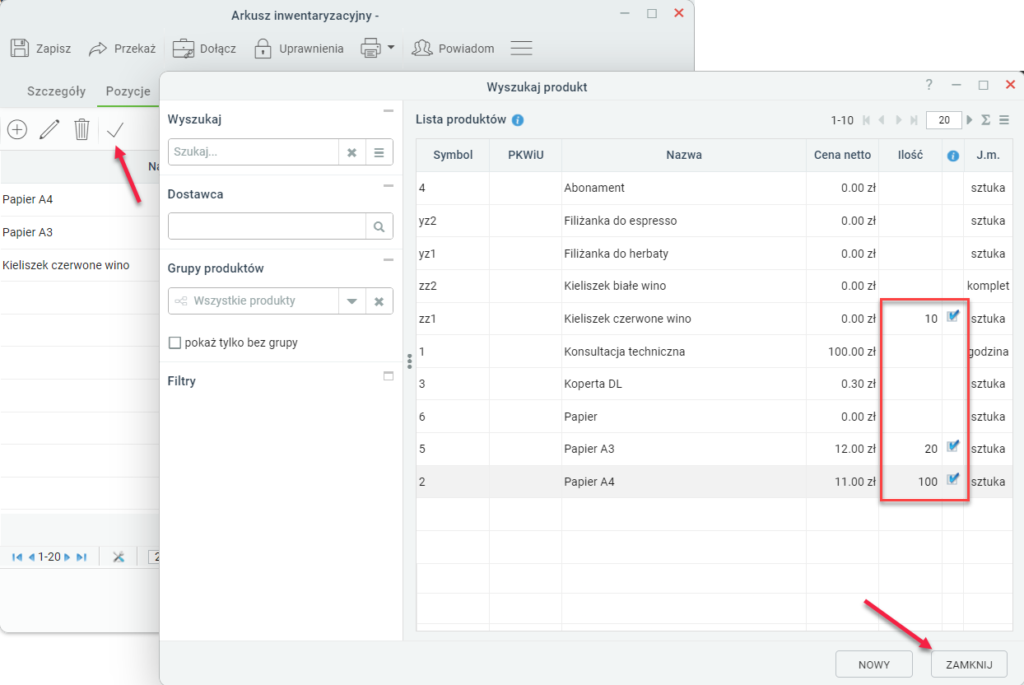Image resolution: width=1024 pixels, height=685 pixels.
Task: Click the Dostawca input field
Action: point(266,227)
